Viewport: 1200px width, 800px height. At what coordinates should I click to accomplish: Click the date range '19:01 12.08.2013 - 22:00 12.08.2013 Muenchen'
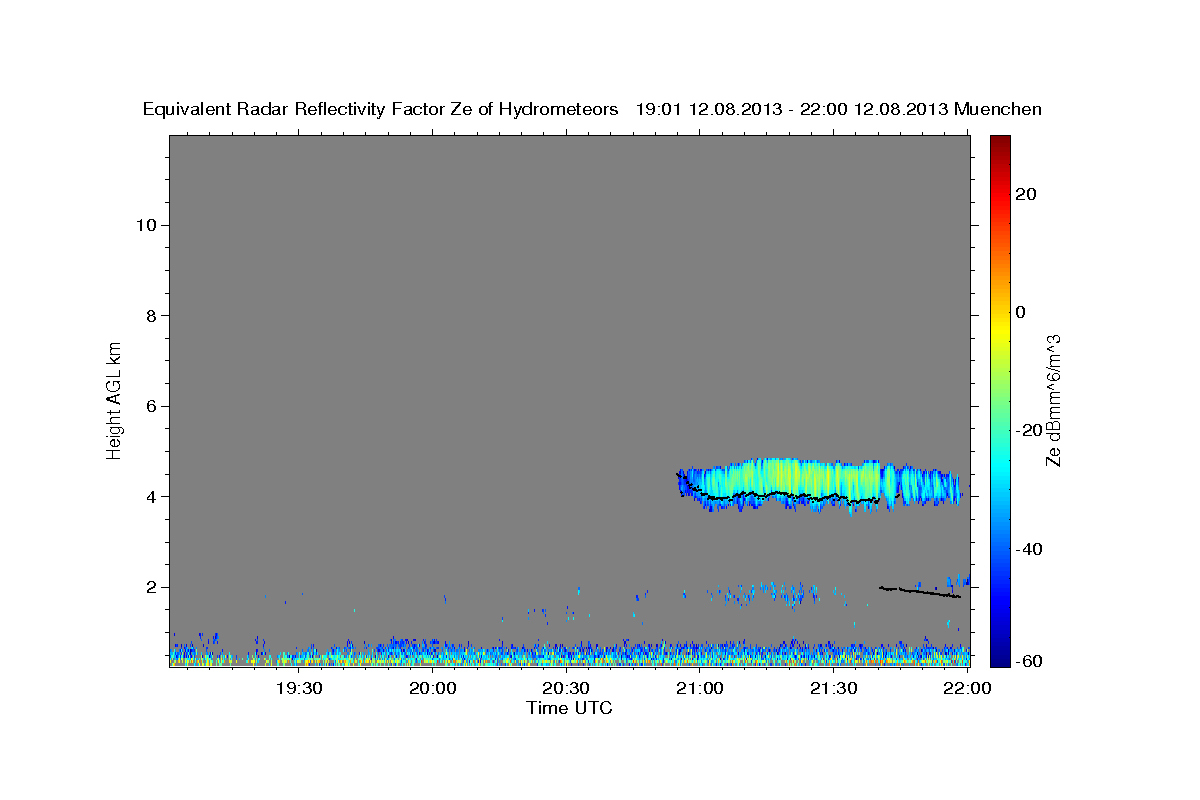[x=839, y=109]
